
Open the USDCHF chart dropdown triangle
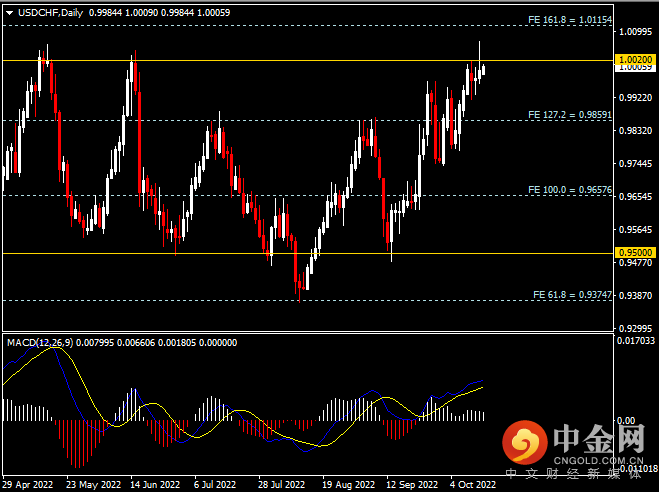coord(9,13)
